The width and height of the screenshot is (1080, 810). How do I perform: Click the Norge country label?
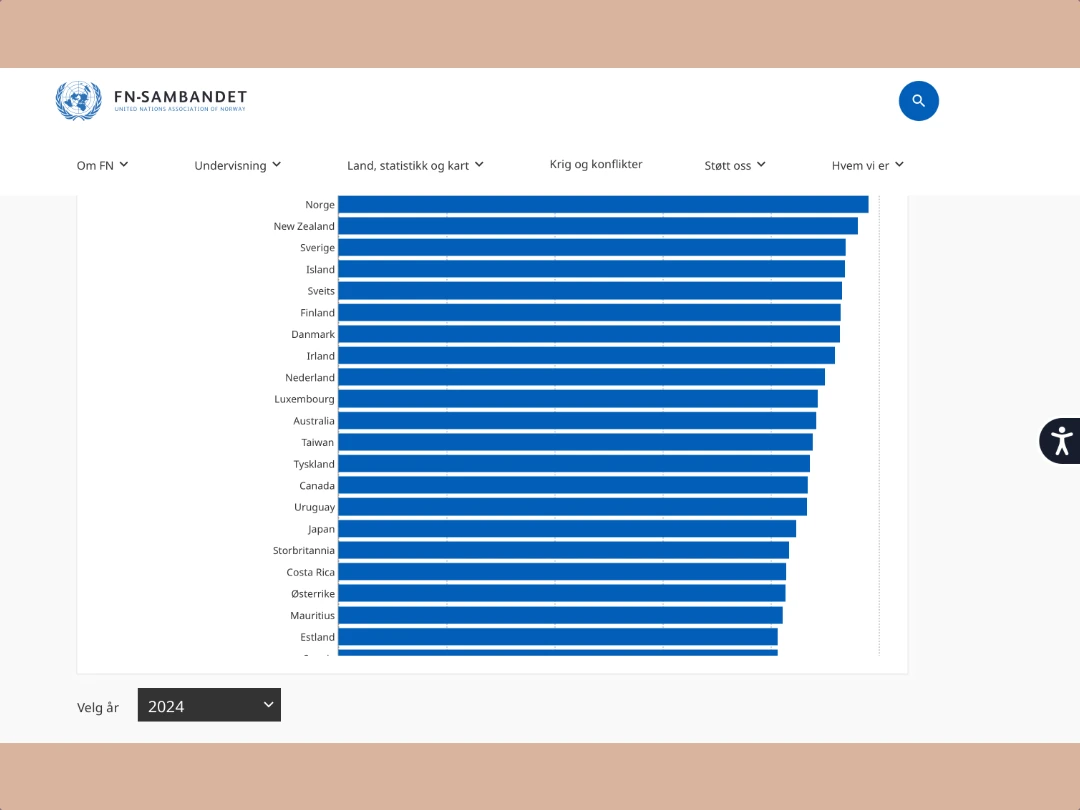click(320, 205)
